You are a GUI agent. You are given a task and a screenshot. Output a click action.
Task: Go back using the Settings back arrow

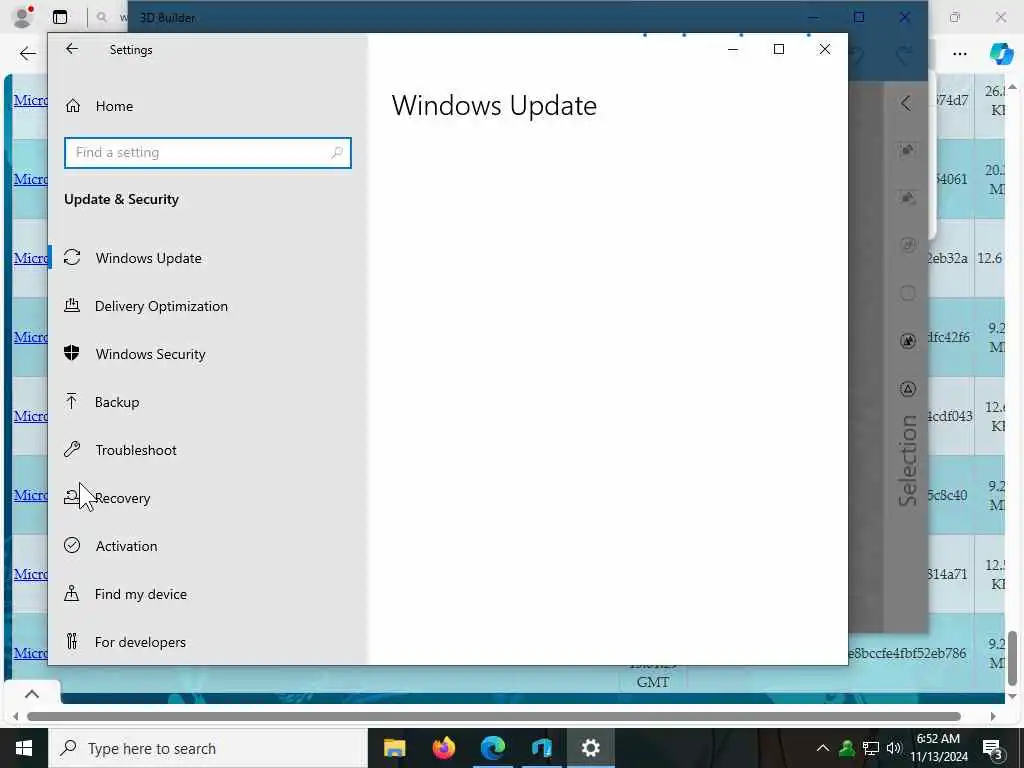72,49
